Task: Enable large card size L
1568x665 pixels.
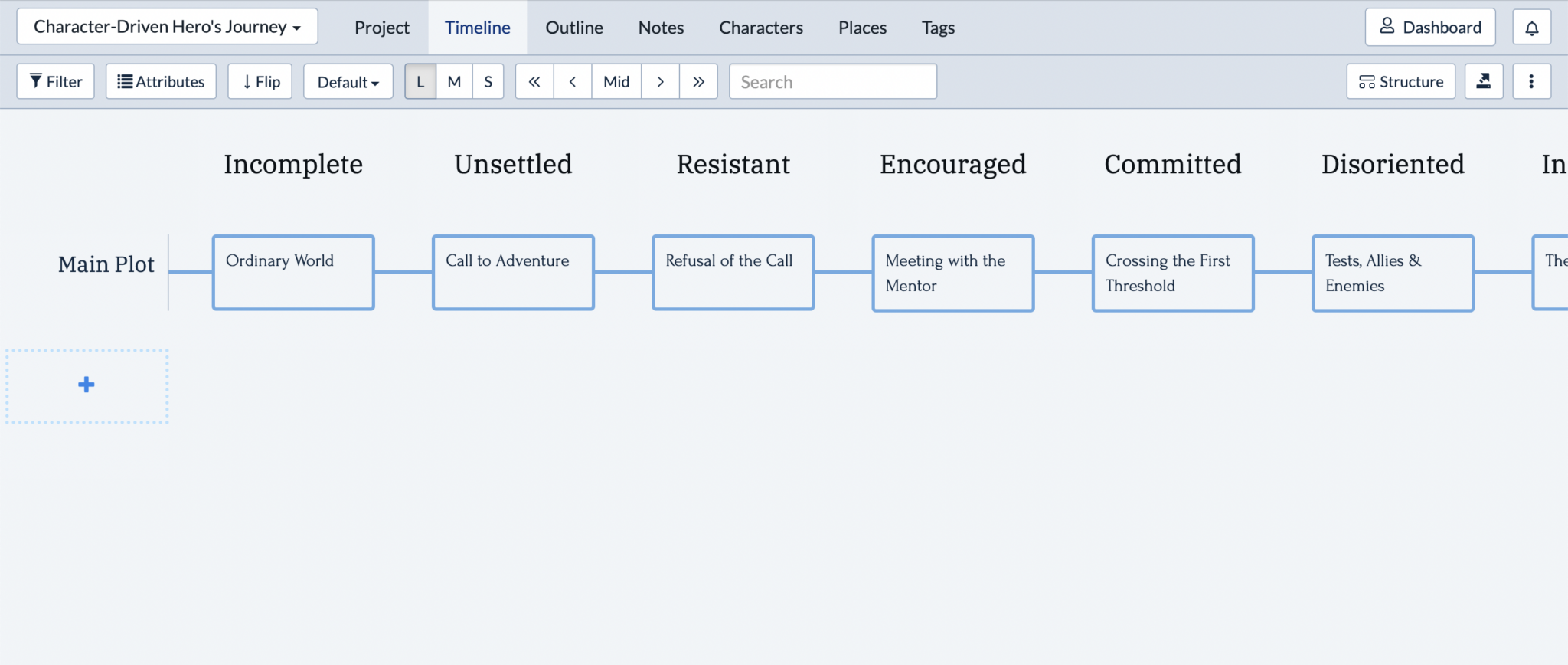Action: tap(420, 81)
